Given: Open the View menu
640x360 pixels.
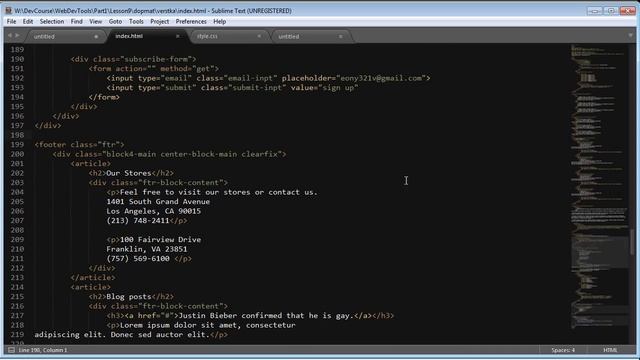Looking at the screenshot, I should pos(96,22).
